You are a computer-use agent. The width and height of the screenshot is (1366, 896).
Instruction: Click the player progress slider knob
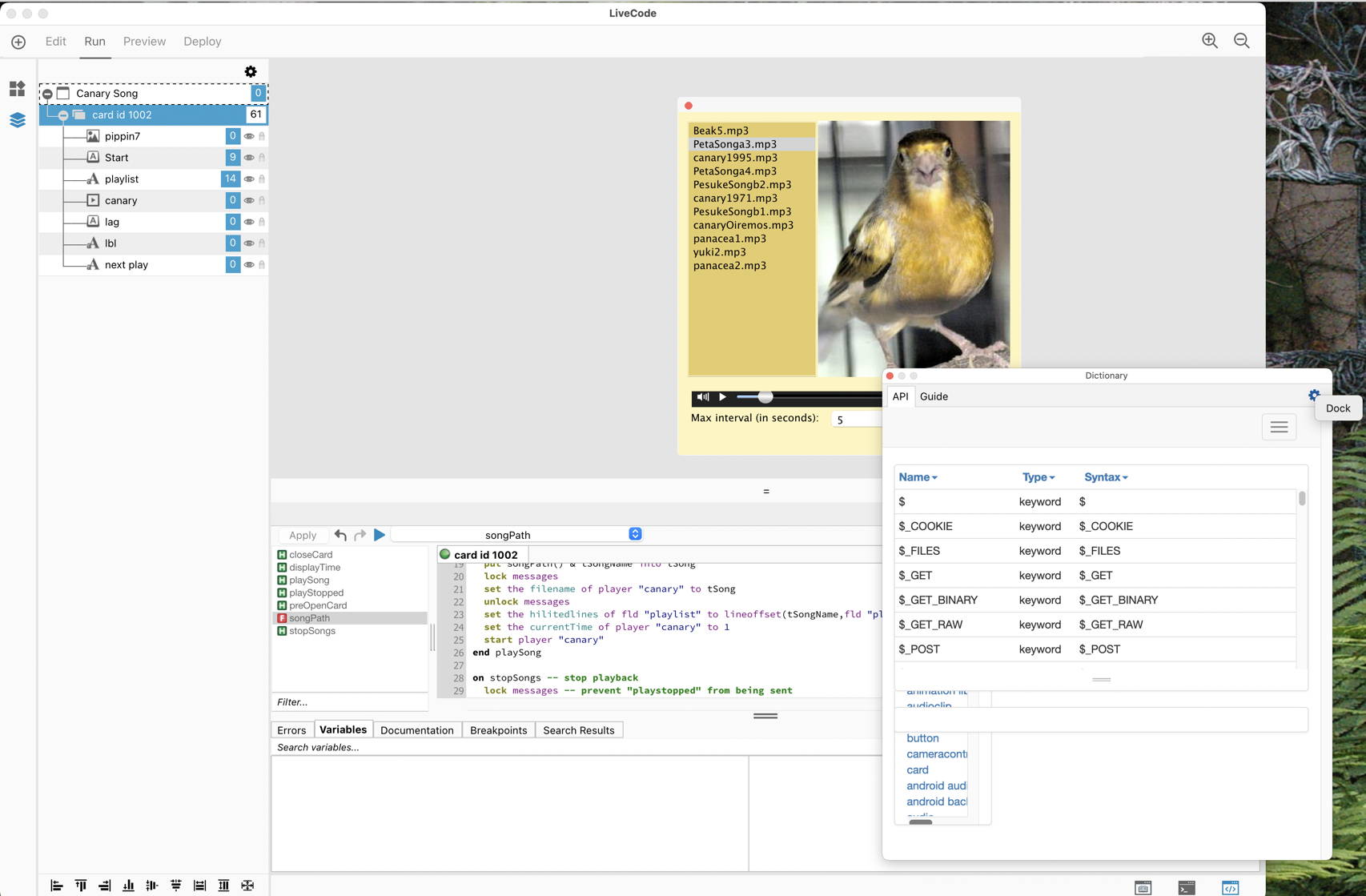tap(765, 397)
